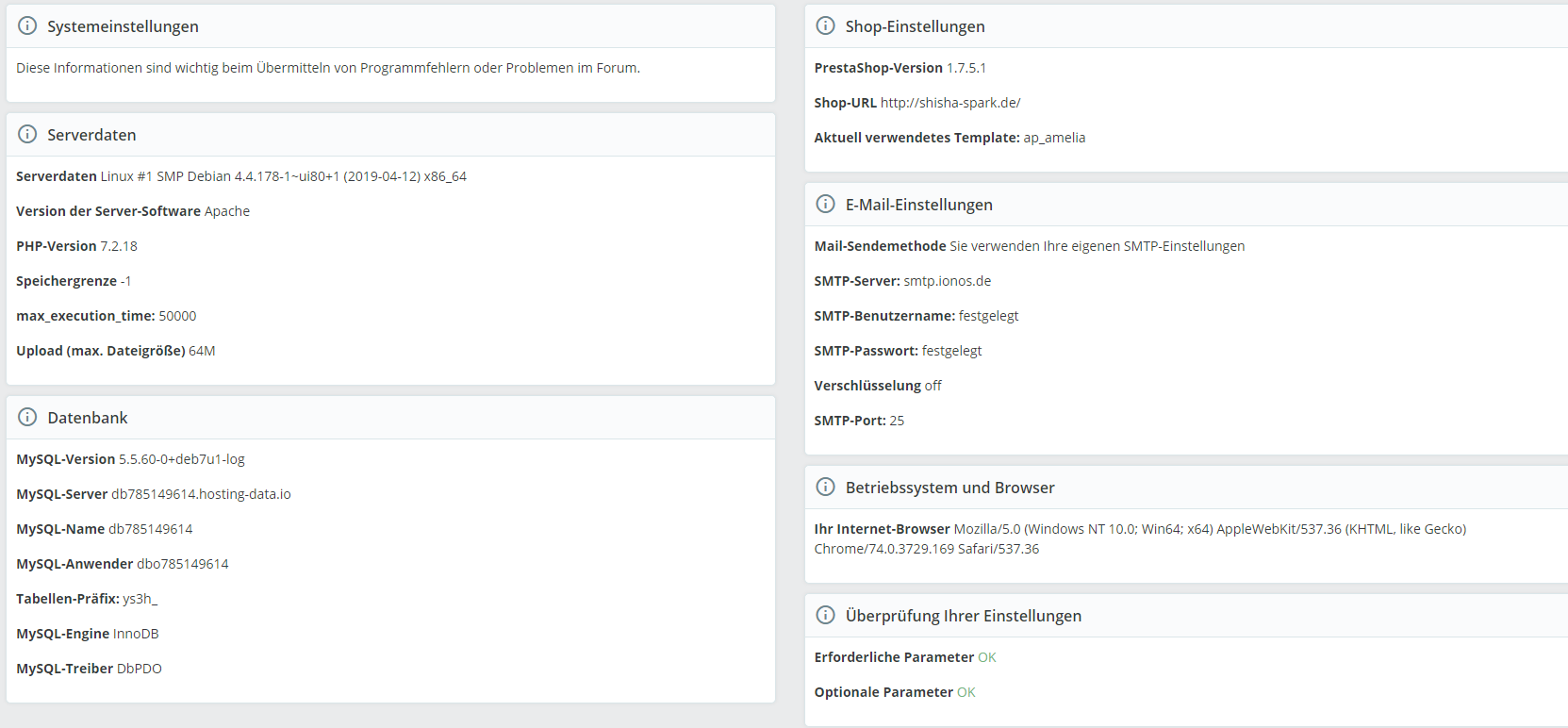Click the PHP-Version value 7.2.18
Screen dimensions: 1568x728
click(119, 246)
